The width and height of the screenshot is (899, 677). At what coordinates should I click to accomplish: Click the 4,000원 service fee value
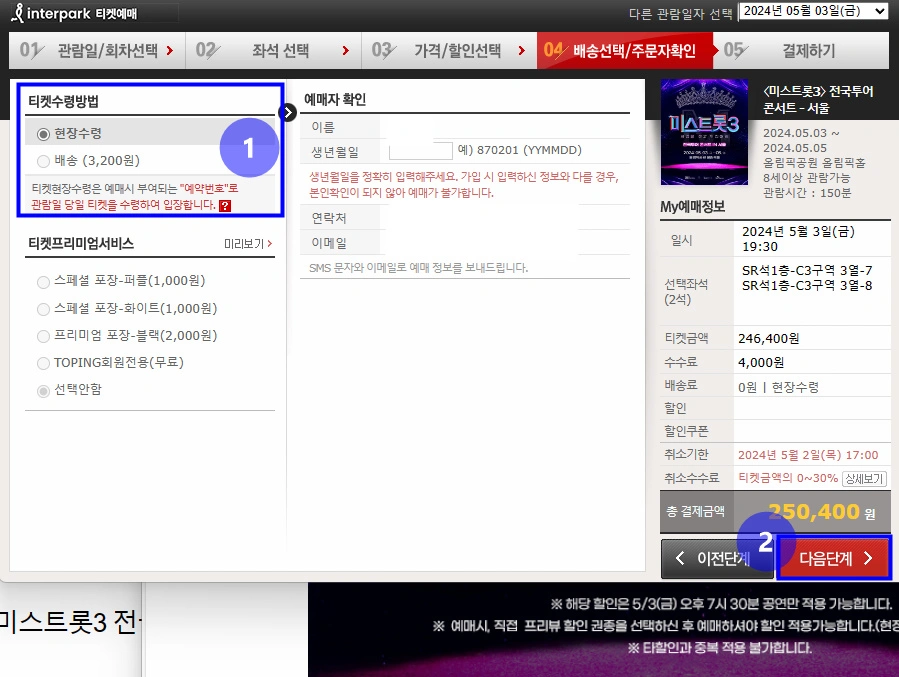[x=761, y=362]
